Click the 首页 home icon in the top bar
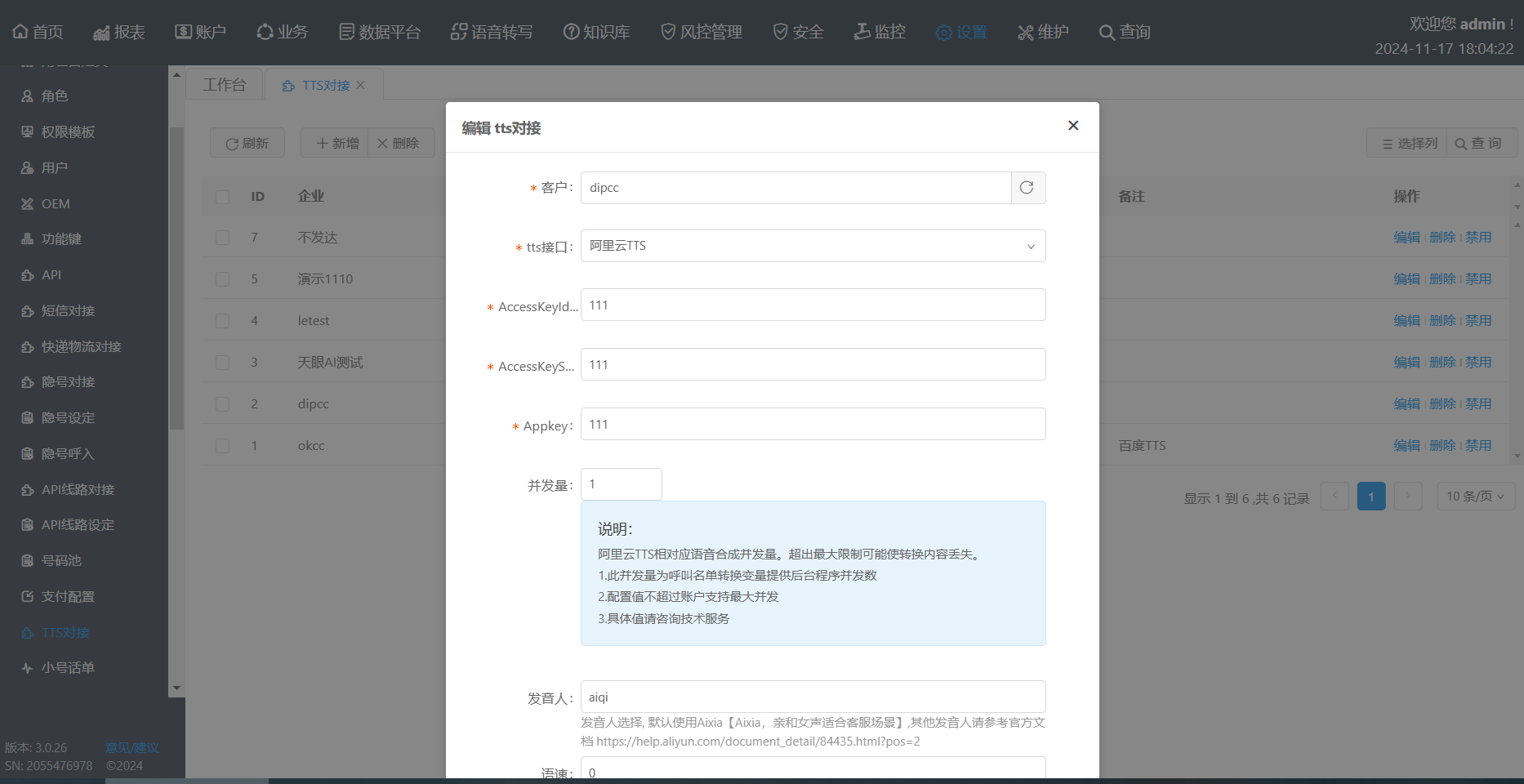The height and width of the screenshot is (784, 1524). pyautogui.click(x=20, y=32)
